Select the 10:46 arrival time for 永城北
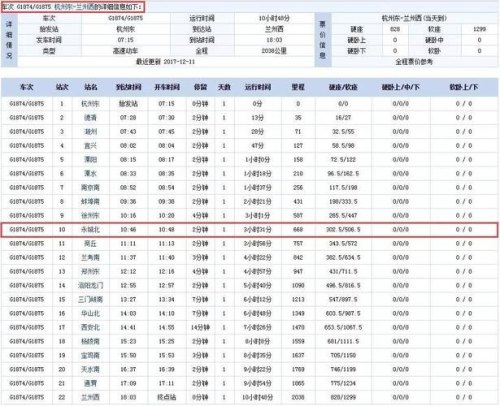The width and height of the screenshot is (500, 406). pos(128,230)
